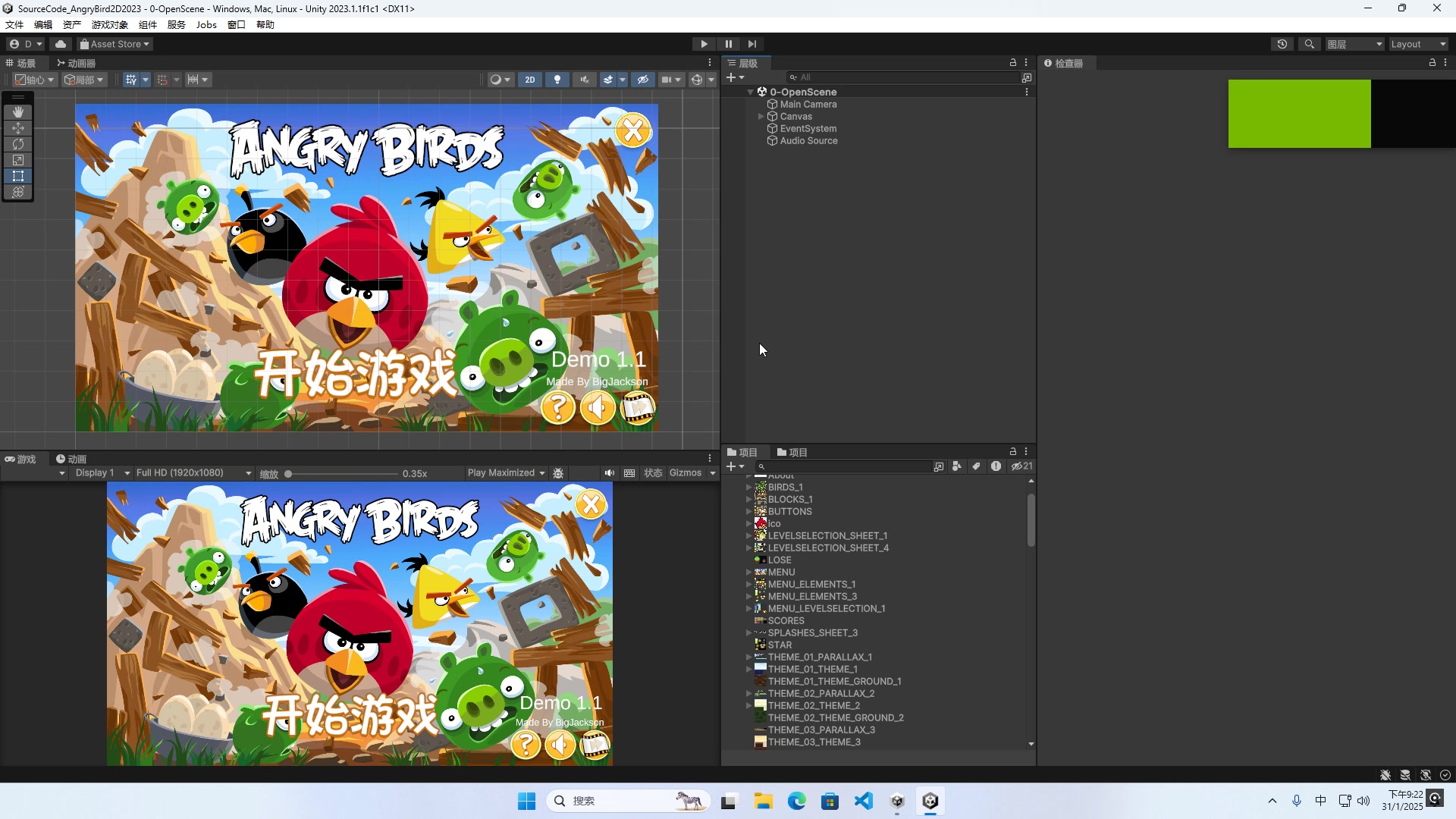Viewport: 1456px width, 819px height.
Task: Open the Layout dropdown
Action: [x=1418, y=44]
